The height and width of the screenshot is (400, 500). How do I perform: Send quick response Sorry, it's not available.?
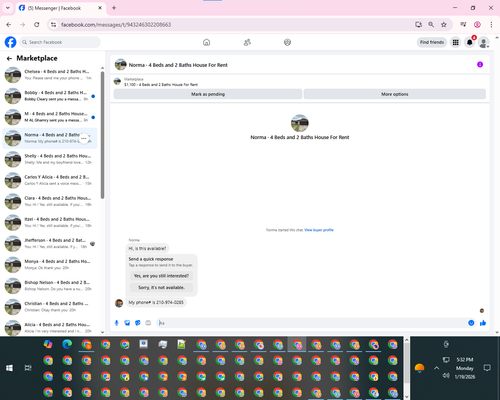click(x=161, y=288)
